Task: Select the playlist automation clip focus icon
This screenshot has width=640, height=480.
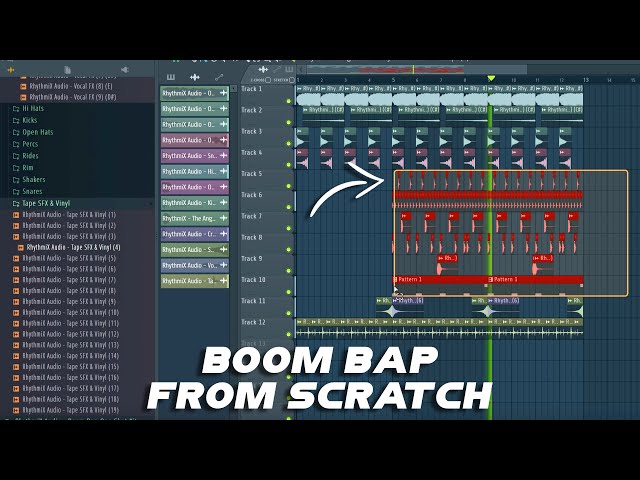Action: (277, 69)
